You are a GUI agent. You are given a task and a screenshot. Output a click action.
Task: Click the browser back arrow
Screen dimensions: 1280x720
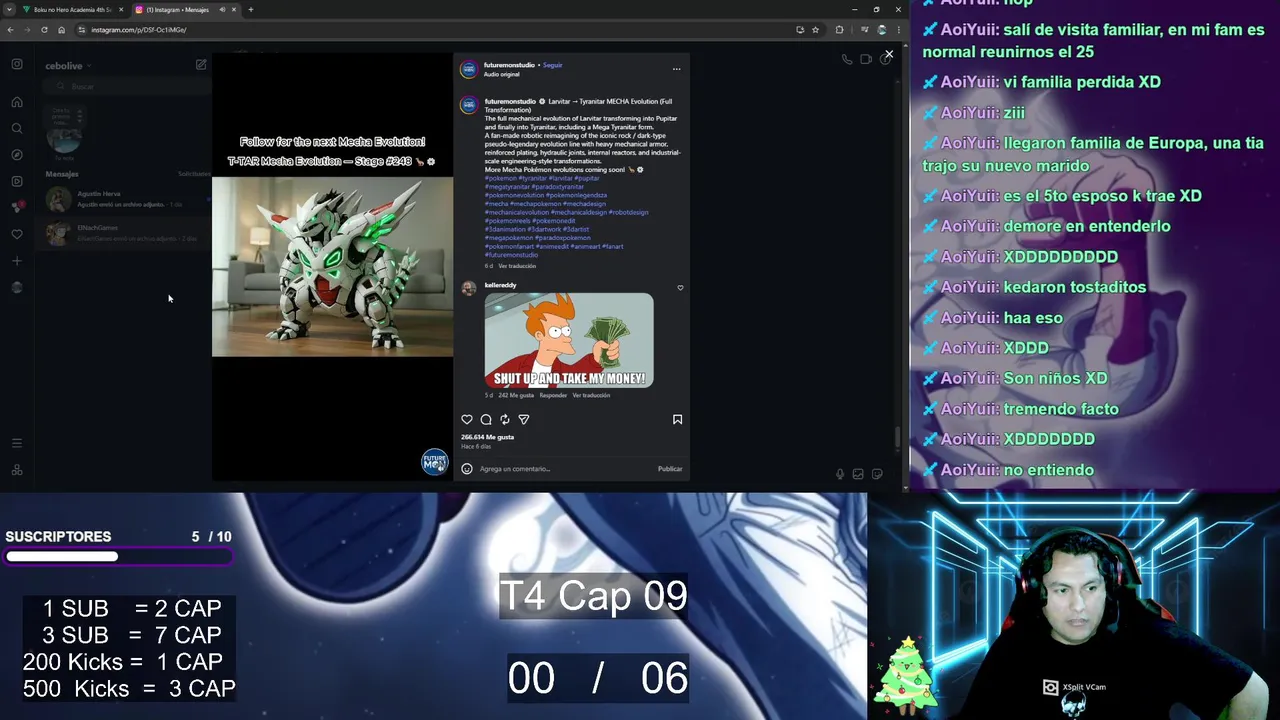tap(10, 30)
